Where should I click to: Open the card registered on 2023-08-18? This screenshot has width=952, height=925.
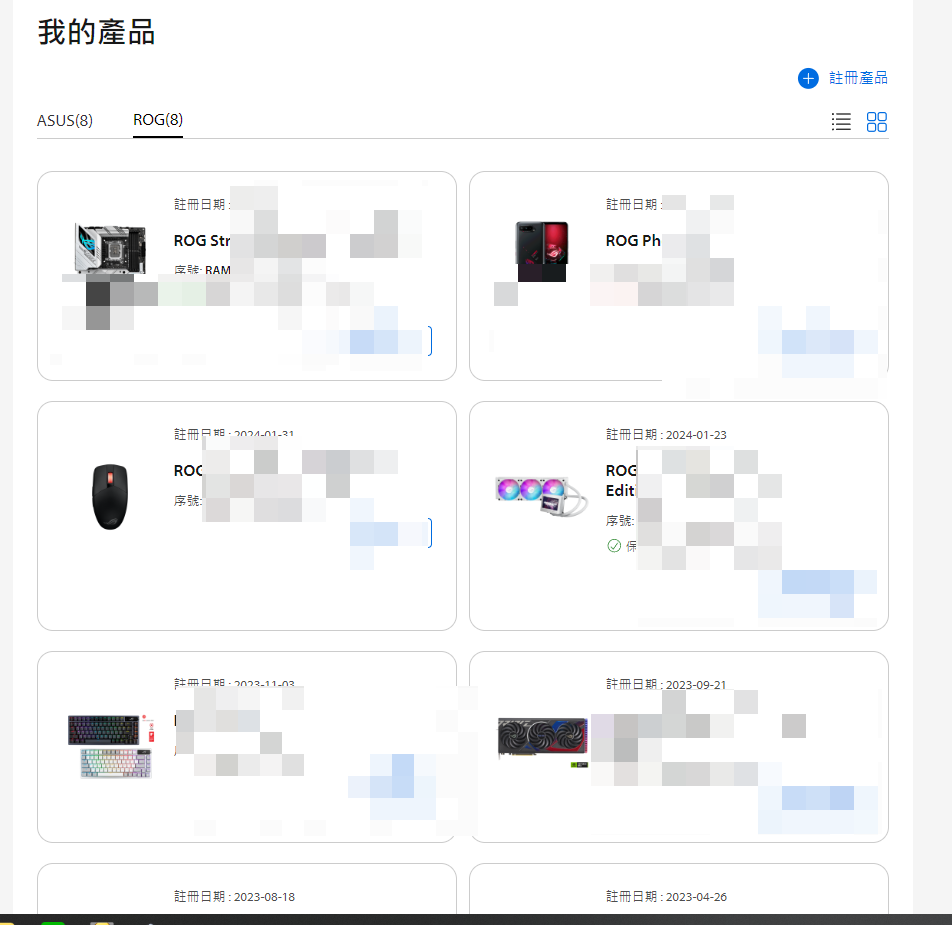click(x=246, y=890)
